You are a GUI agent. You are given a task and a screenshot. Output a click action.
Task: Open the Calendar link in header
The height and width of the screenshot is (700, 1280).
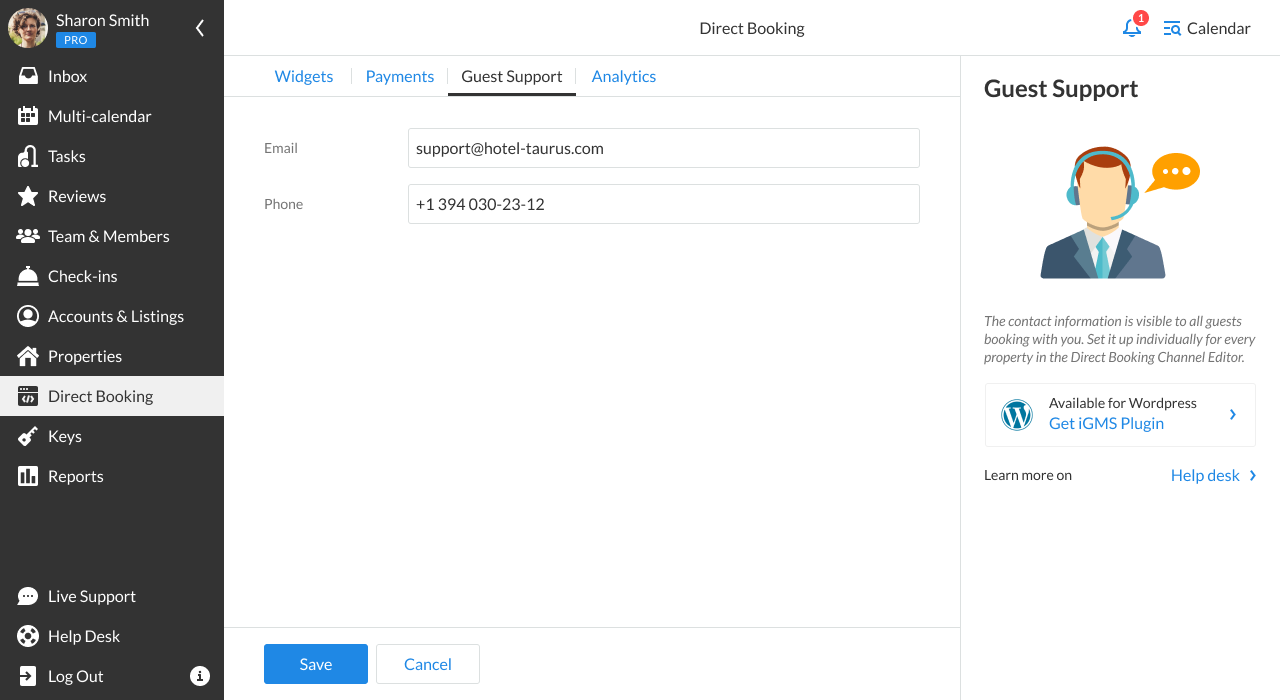click(x=1218, y=28)
